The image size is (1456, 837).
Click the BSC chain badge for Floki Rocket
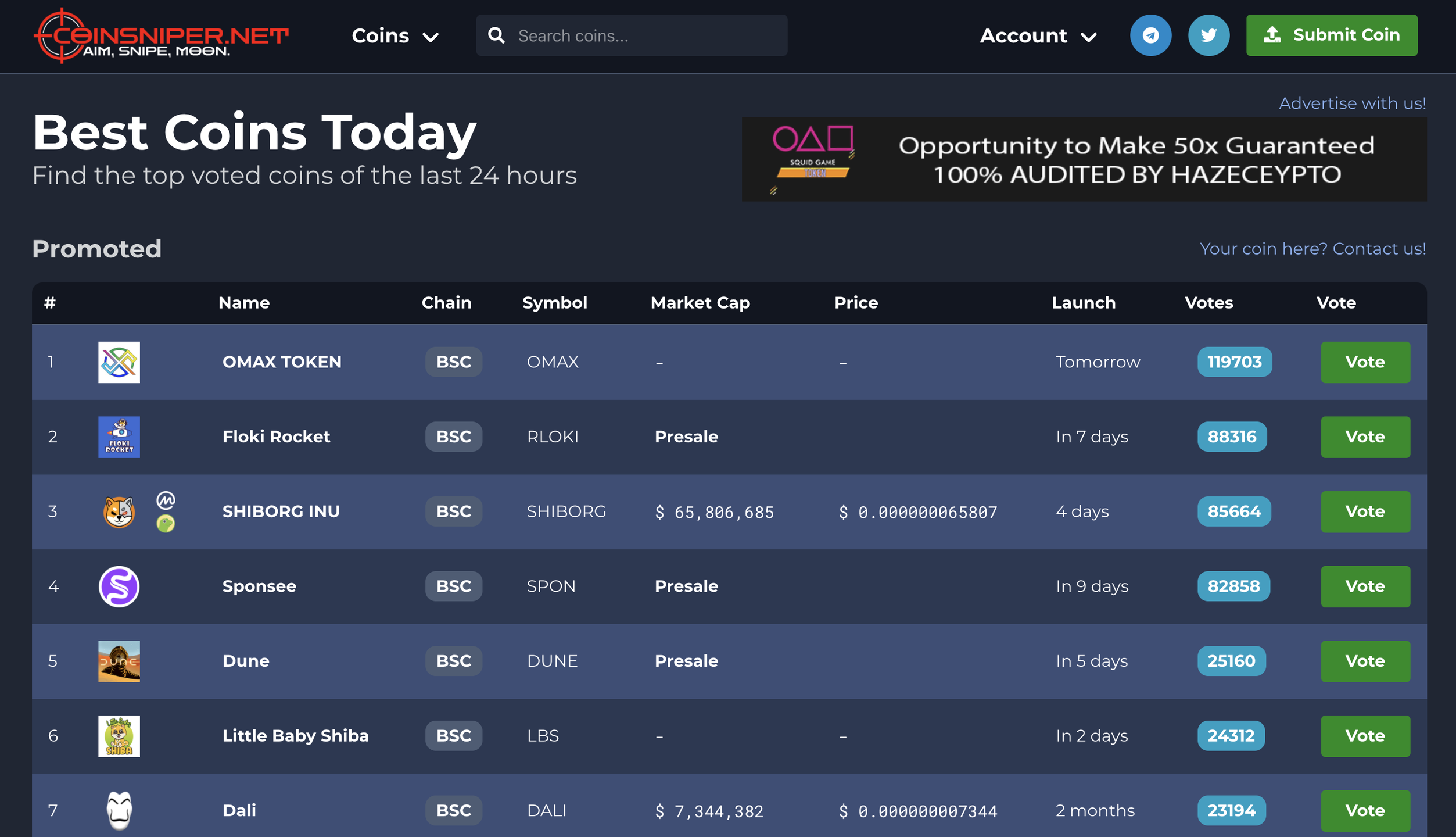[453, 437]
